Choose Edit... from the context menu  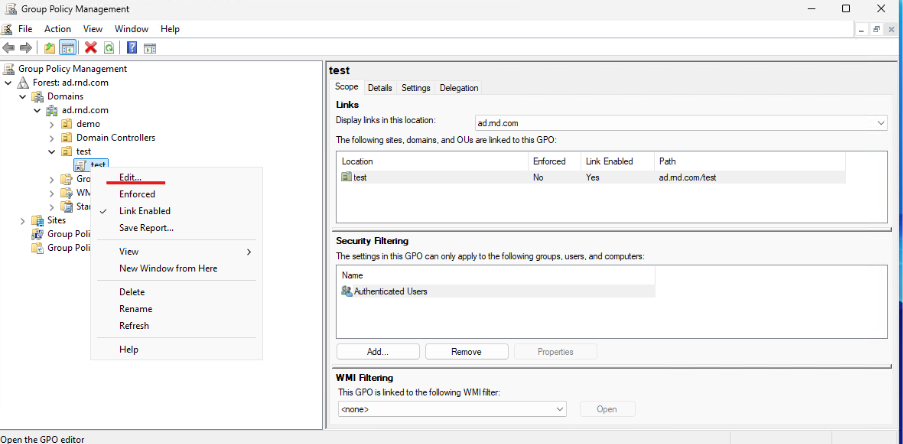tap(130, 177)
